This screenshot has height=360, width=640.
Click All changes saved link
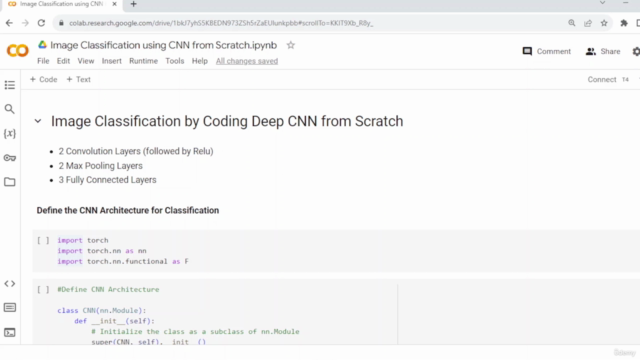click(x=247, y=61)
